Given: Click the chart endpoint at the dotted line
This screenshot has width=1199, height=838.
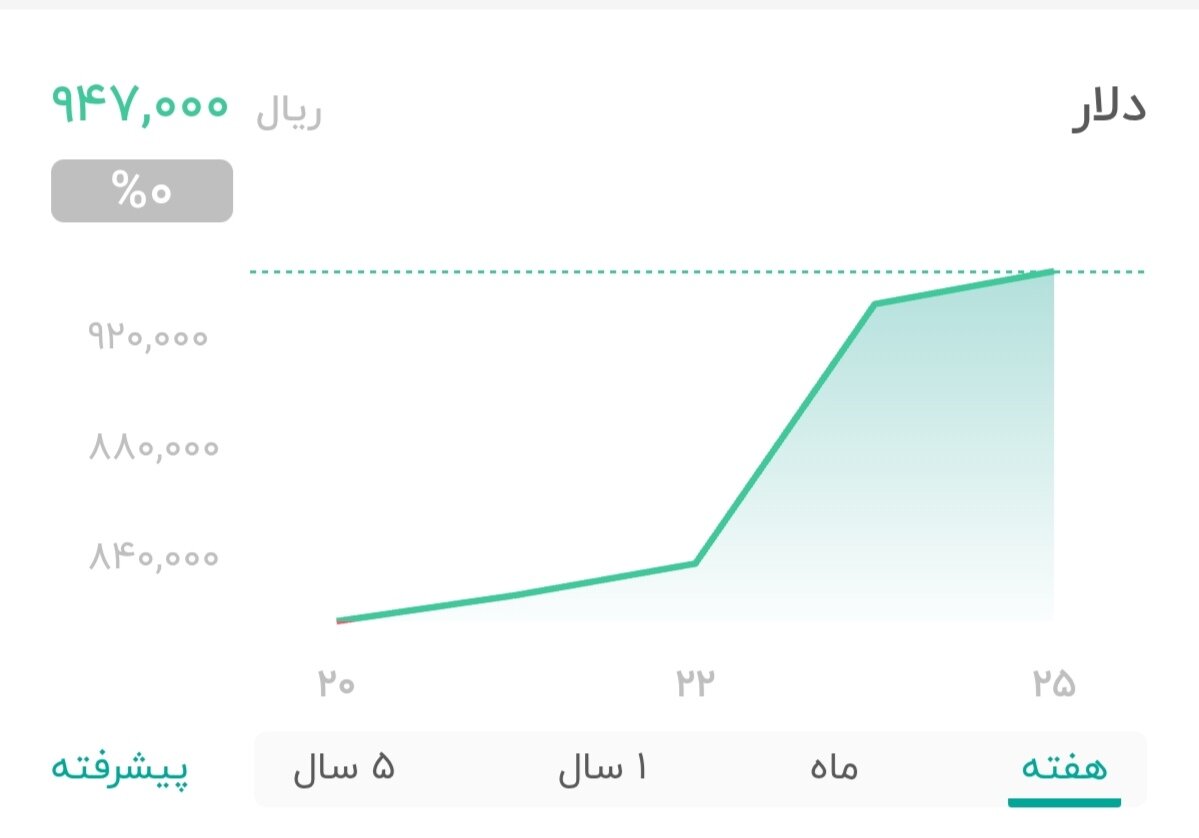Looking at the screenshot, I should [1052, 272].
